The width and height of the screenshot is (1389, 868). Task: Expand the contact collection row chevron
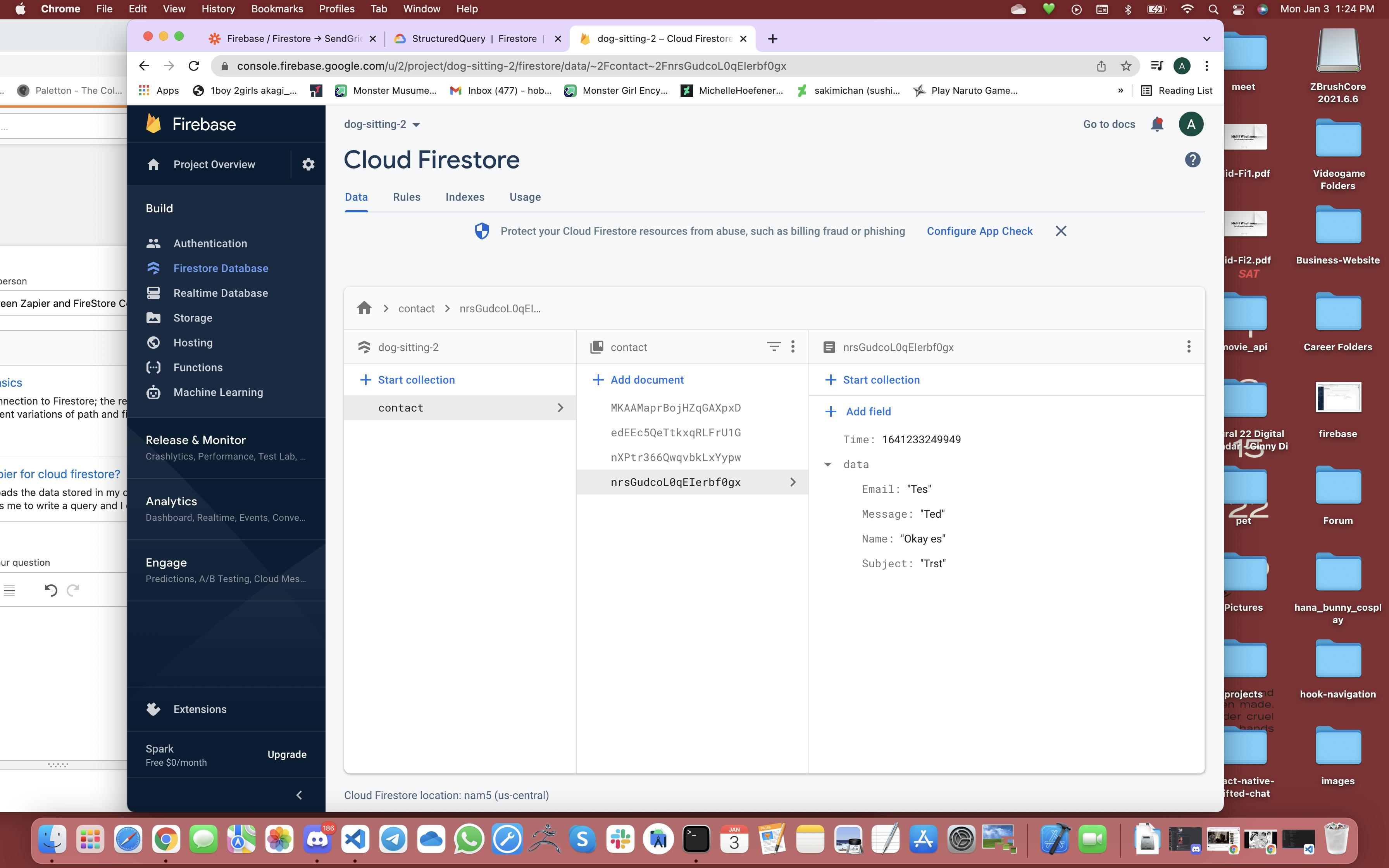pyautogui.click(x=560, y=408)
